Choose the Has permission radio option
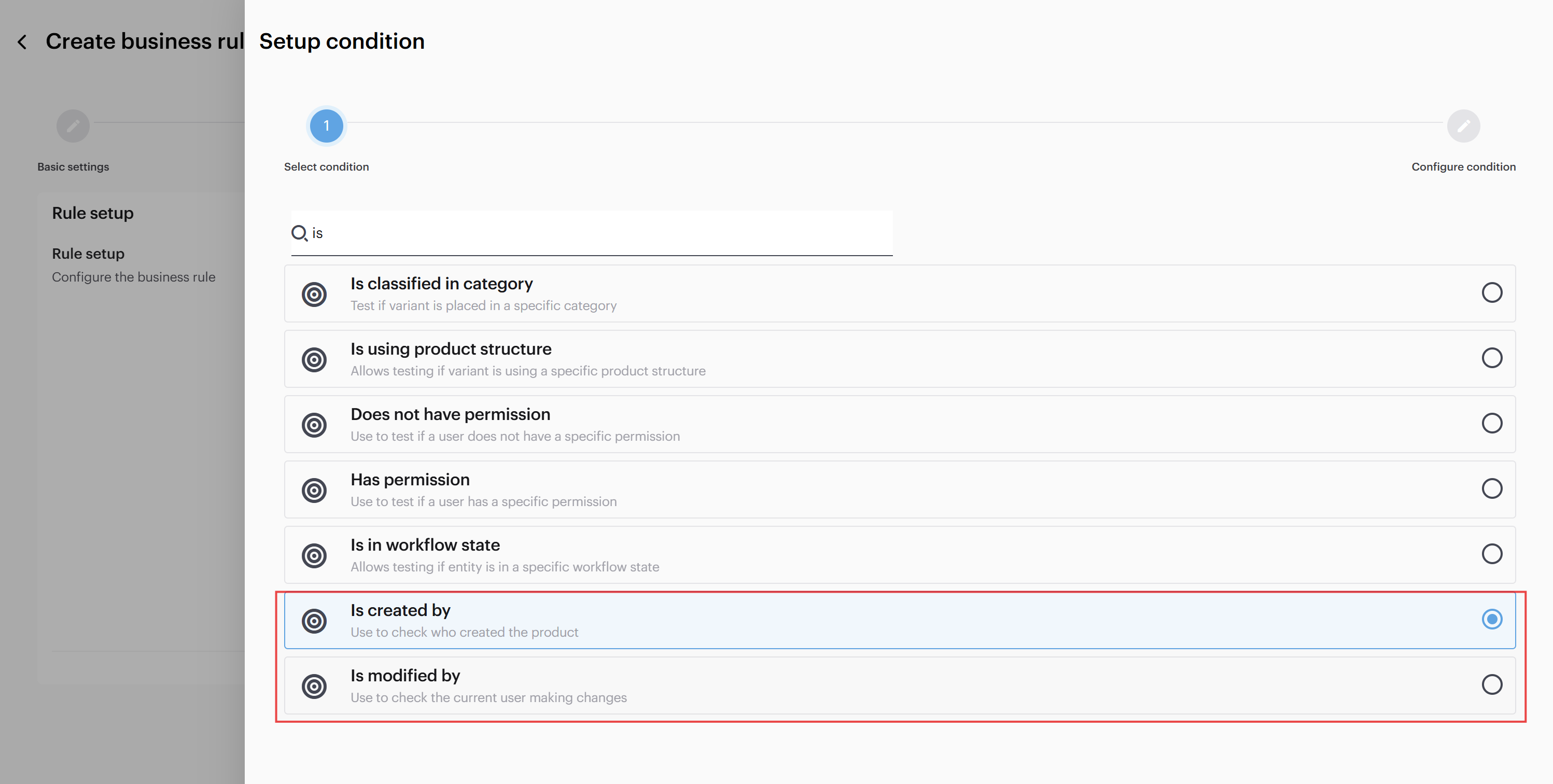This screenshot has width=1553, height=784. (x=1491, y=488)
